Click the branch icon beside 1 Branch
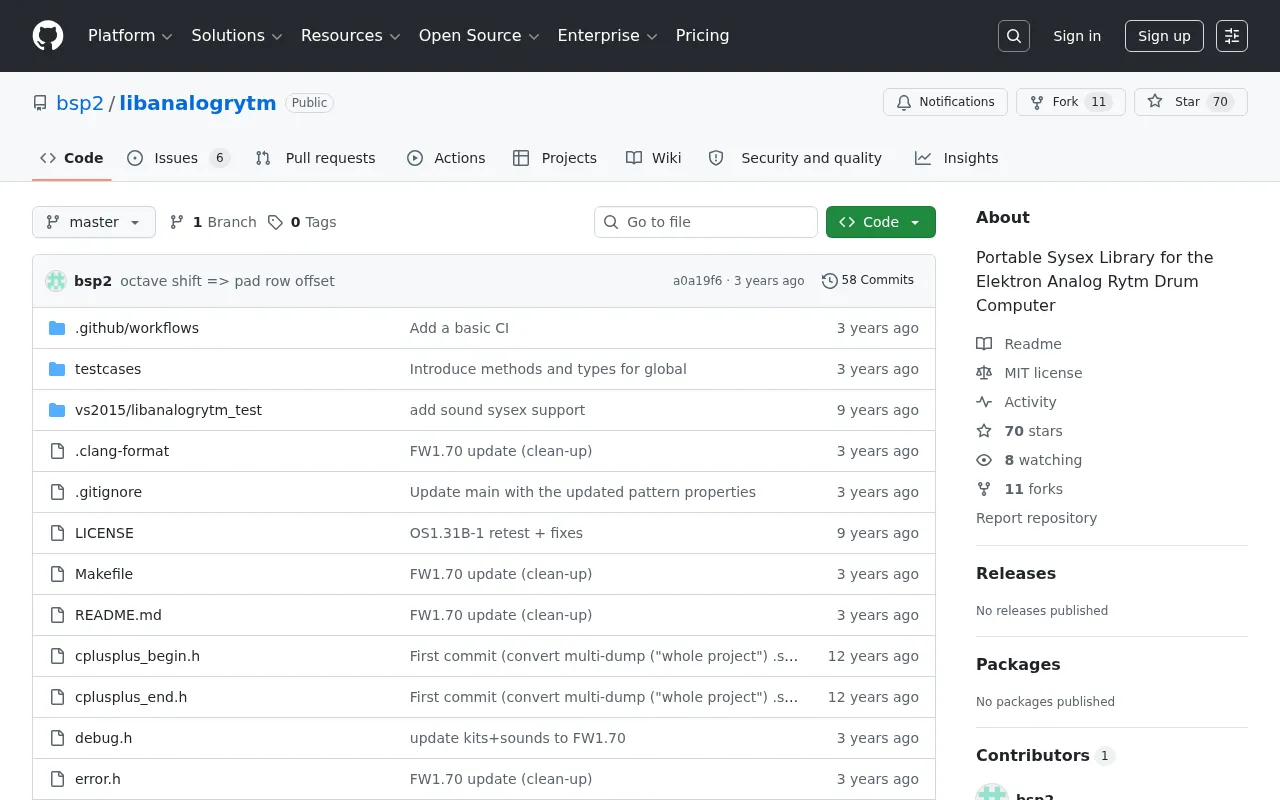Screen dimensions: 1280x800 (x=177, y=222)
